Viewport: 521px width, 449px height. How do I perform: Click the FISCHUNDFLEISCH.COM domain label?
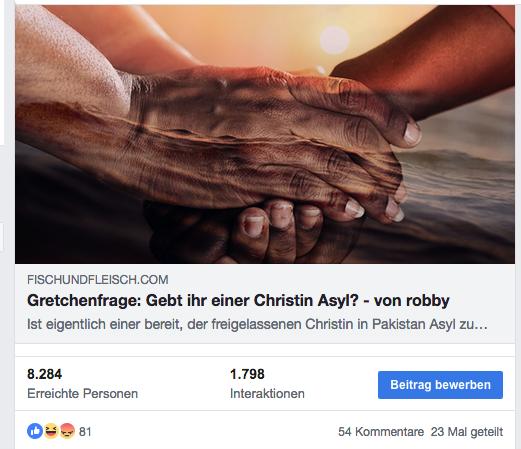click(x=98, y=280)
